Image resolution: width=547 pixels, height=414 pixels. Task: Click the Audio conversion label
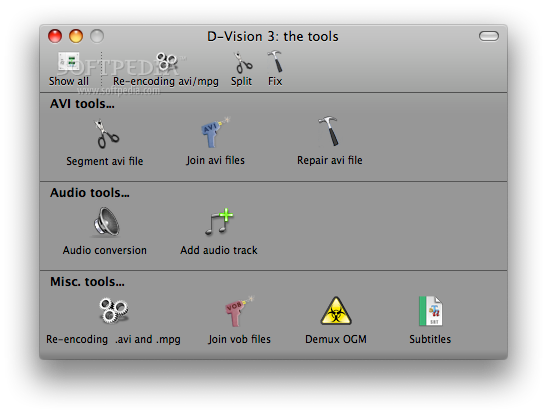point(105,250)
